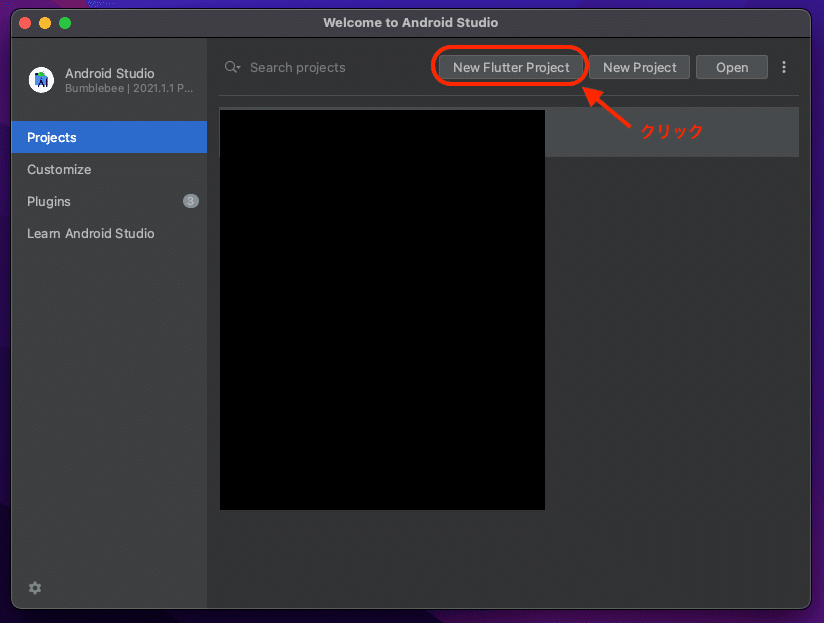Viewport: 824px width, 623px height.
Task: Click the Android Studio title label
Action: coord(109,73)
